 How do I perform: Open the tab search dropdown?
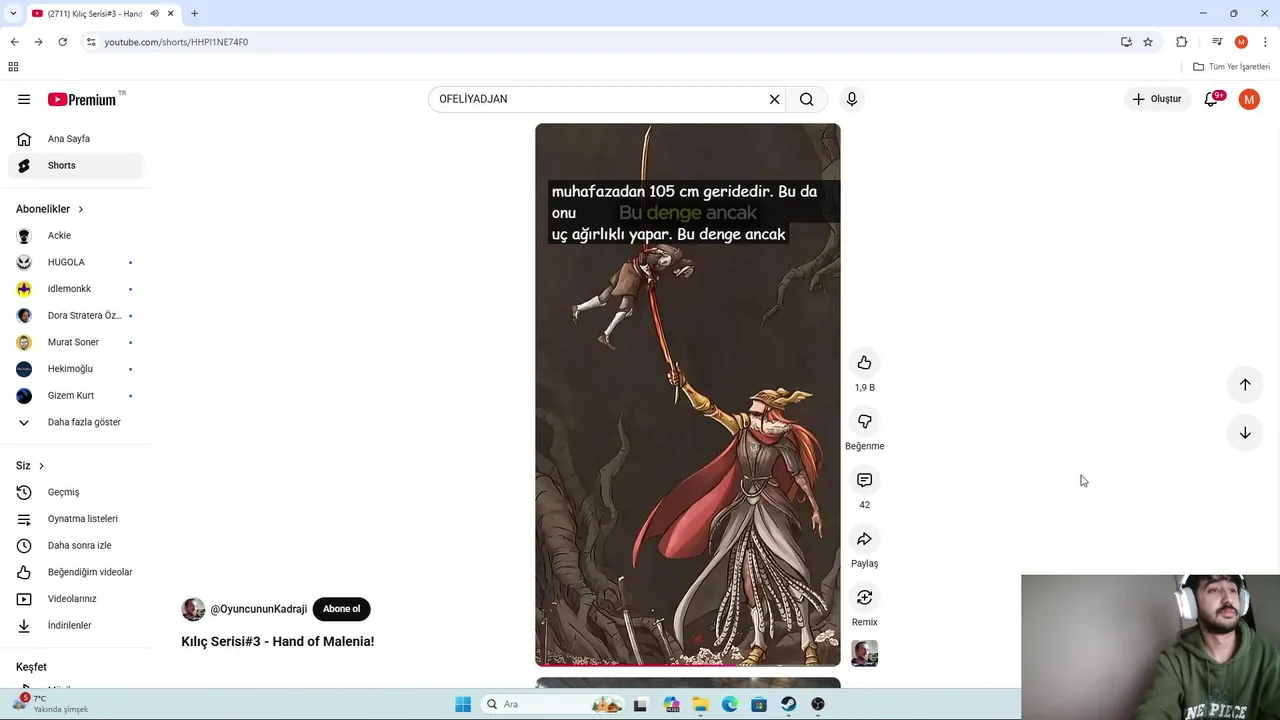coord(13,13)
